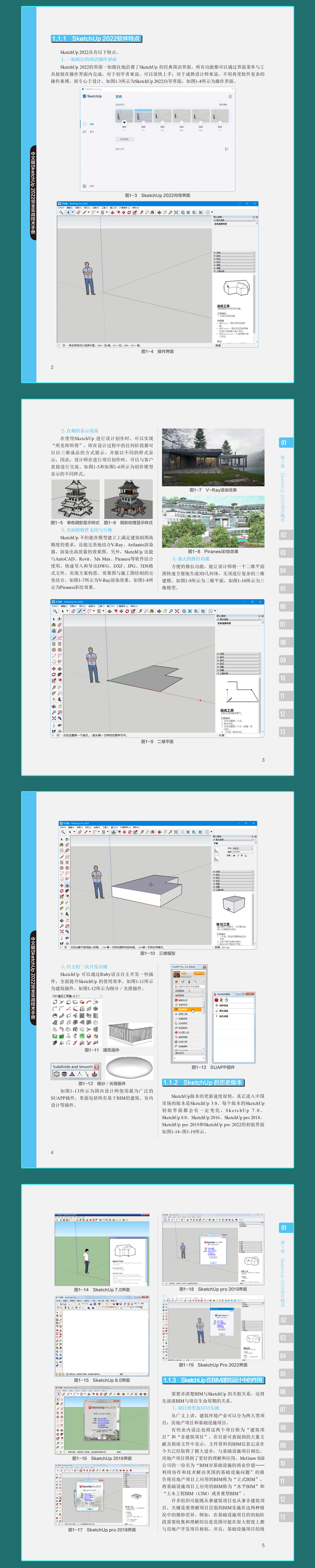Click the 1.1.2 SketchUp 的历史版本 heading
Viewport: 315px width, 1568px height.
pos(203,1082)
